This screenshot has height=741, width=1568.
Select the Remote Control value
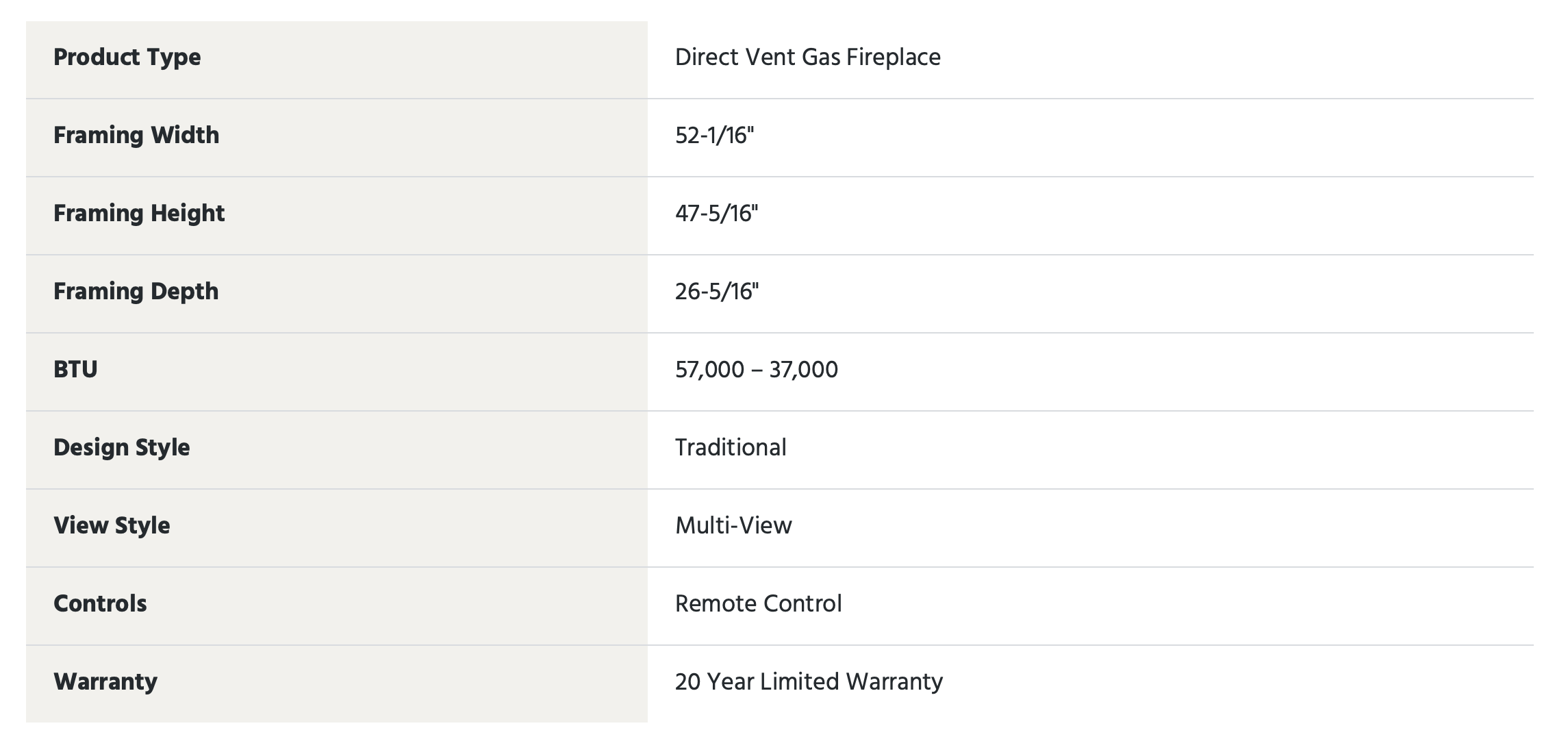click(x=759, y=604)
